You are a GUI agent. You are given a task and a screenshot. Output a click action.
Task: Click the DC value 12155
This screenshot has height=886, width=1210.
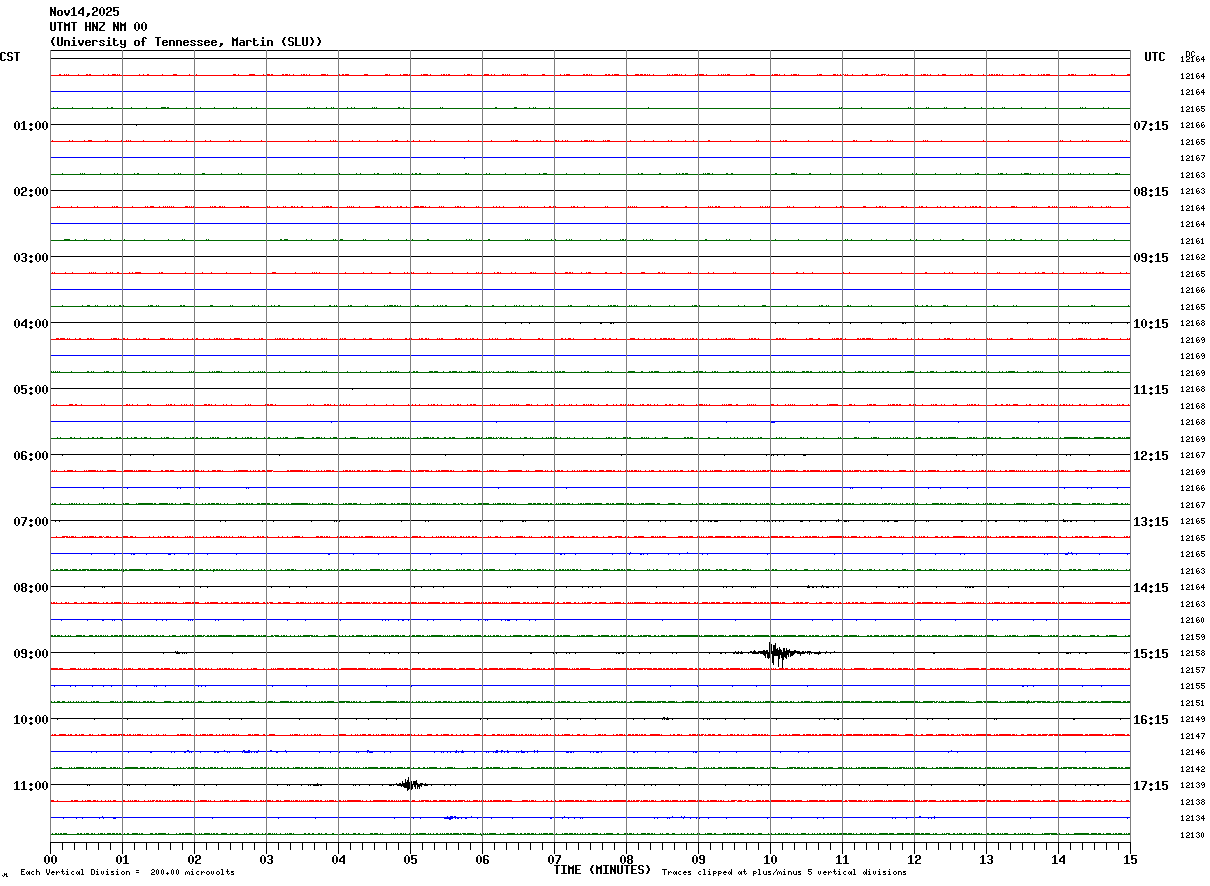(x=1192, y=686)
